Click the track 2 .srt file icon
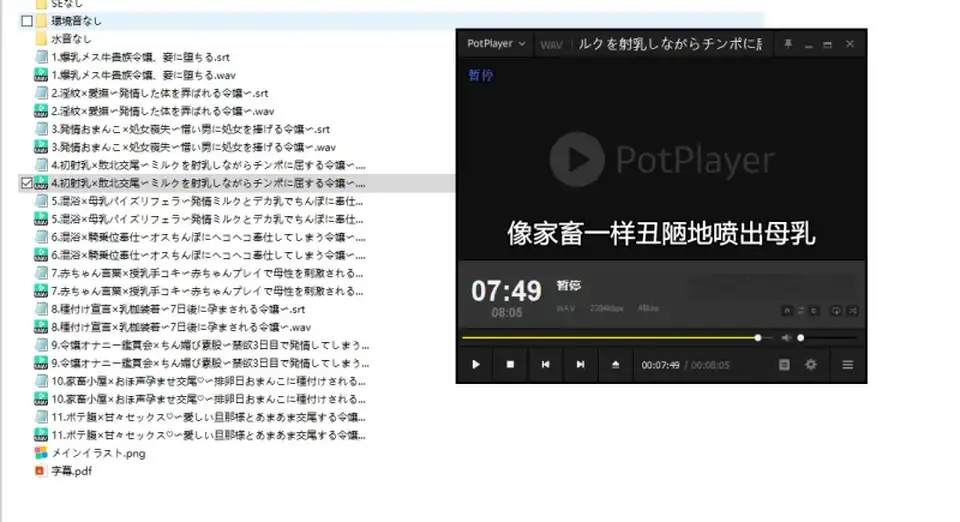 point(41,93)
